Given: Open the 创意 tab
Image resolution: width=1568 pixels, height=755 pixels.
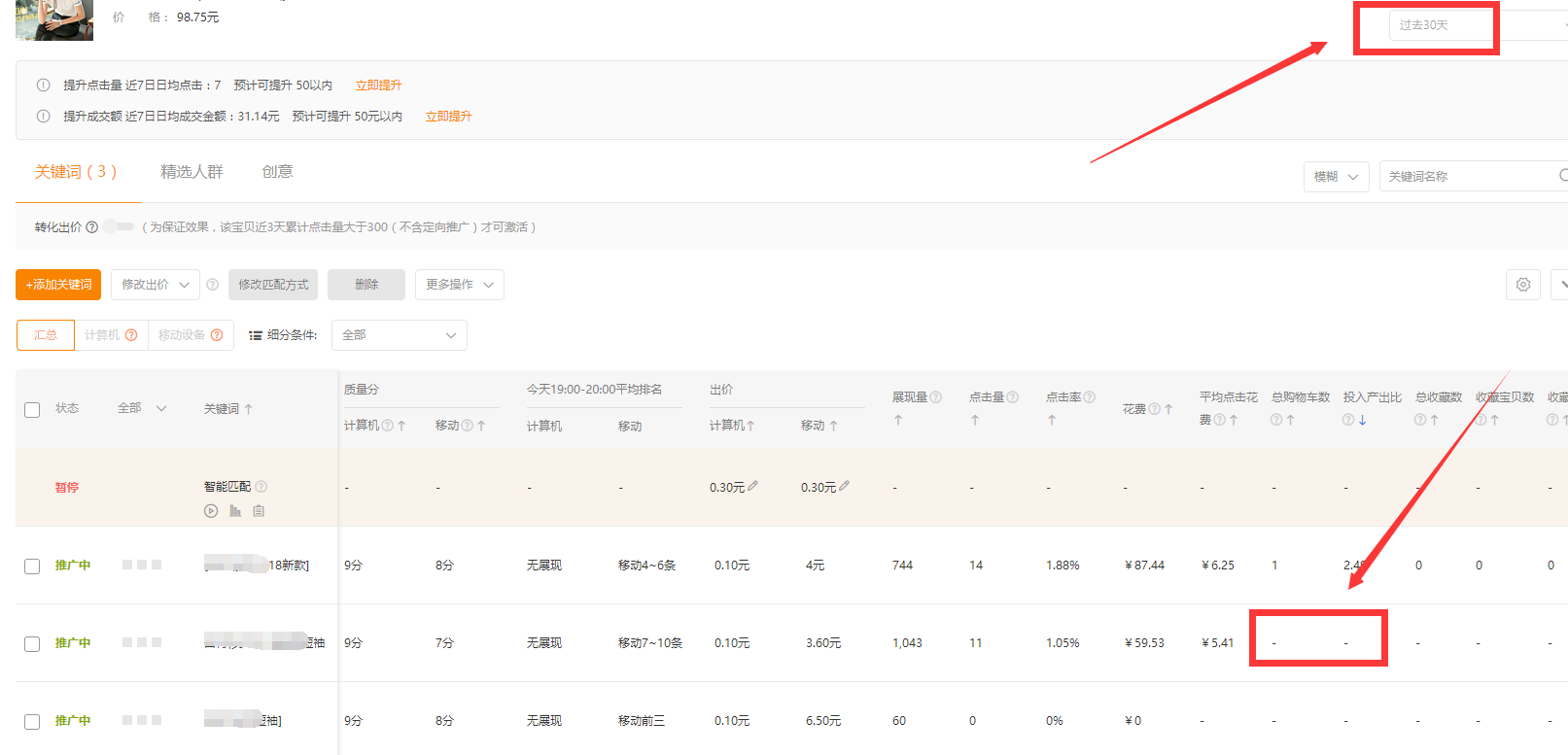Looking at the screenshot, I should click(x=277, y=172).
